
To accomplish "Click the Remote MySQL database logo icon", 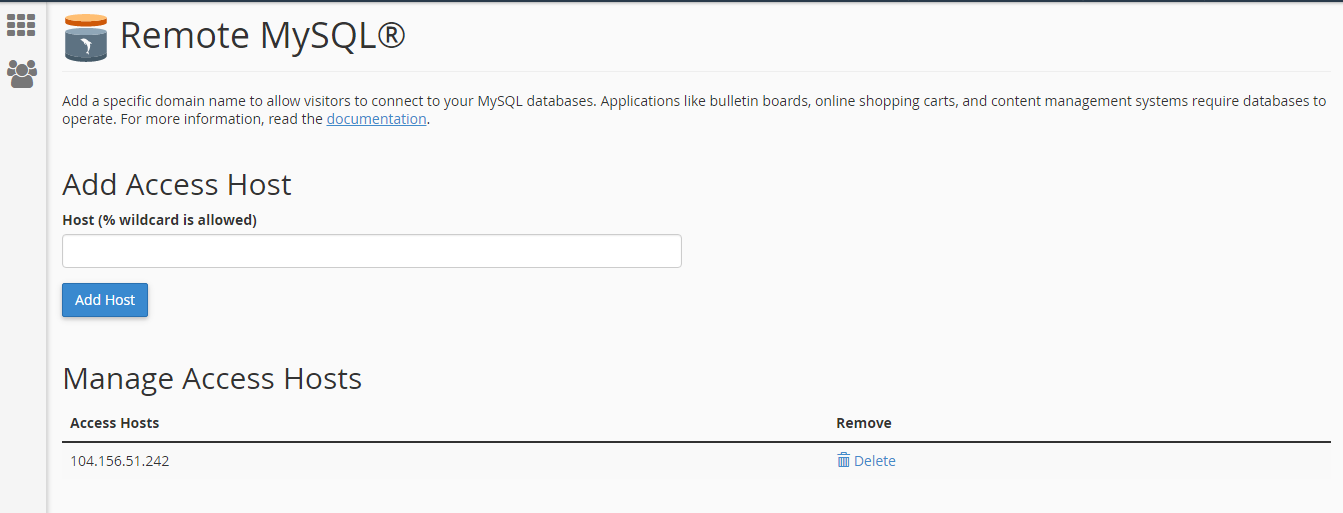I will [x=85, y=39].
